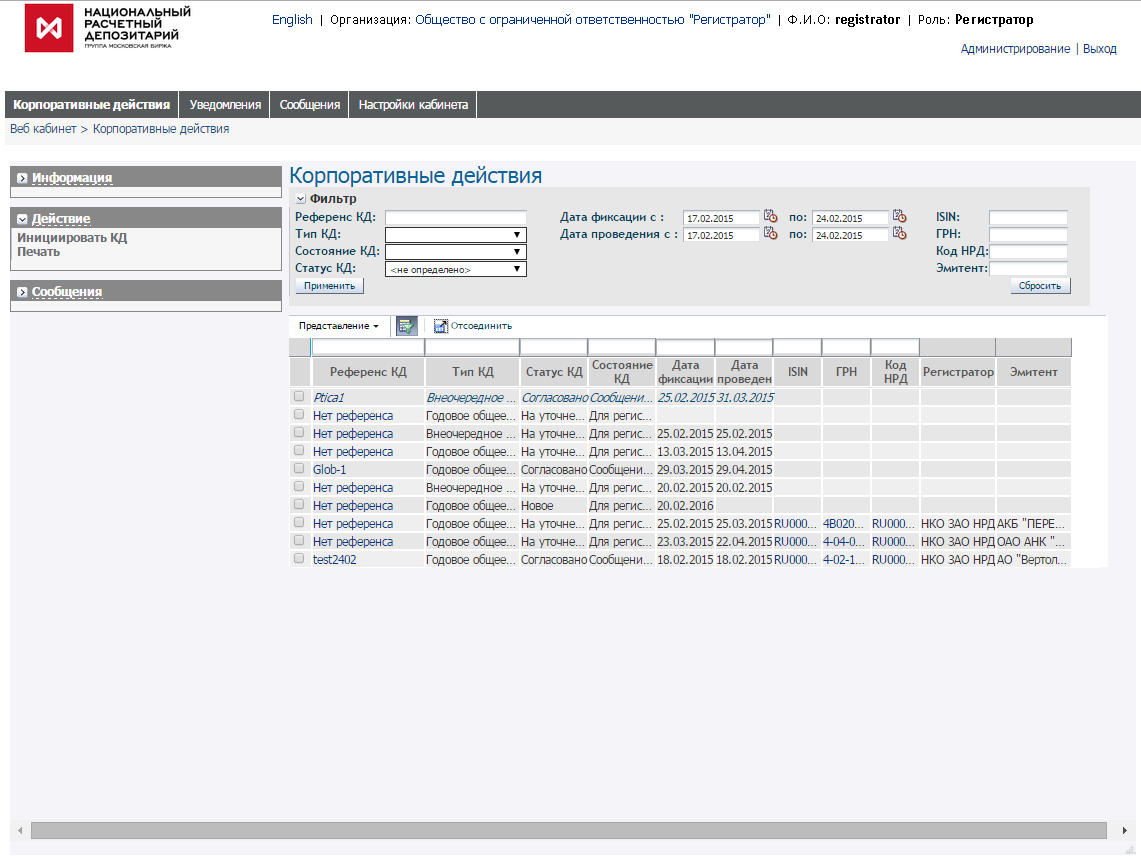Image resolution: width=1141 pixels, height=857 pixels.
Task: Switch to the Уведомления tab
Action: coord(225,105)
